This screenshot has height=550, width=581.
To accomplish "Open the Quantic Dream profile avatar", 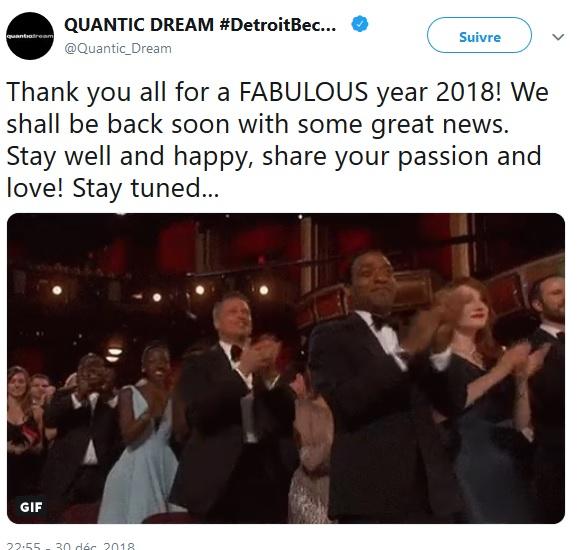I will [30, 36].
